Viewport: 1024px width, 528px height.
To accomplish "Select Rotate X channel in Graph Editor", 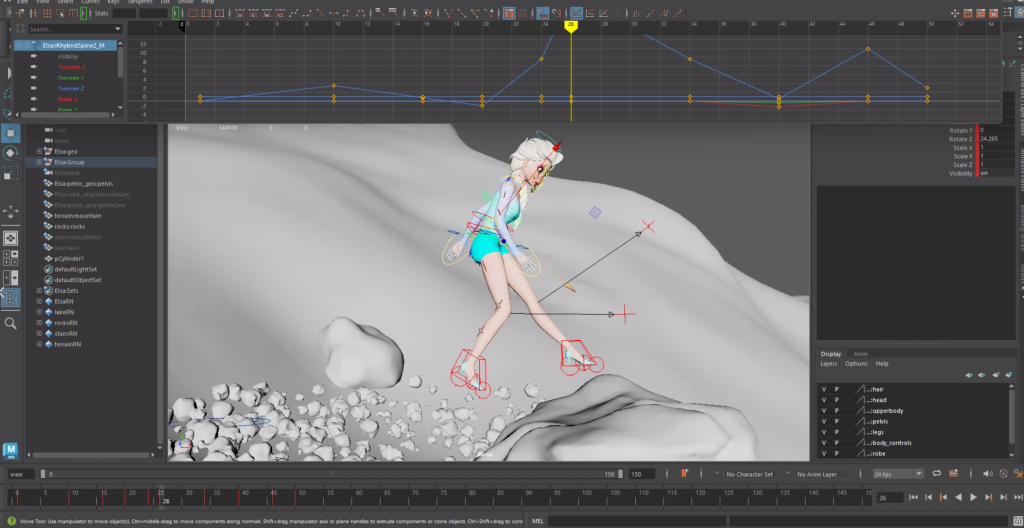I will pyautogui.click(x=68, y=99).
